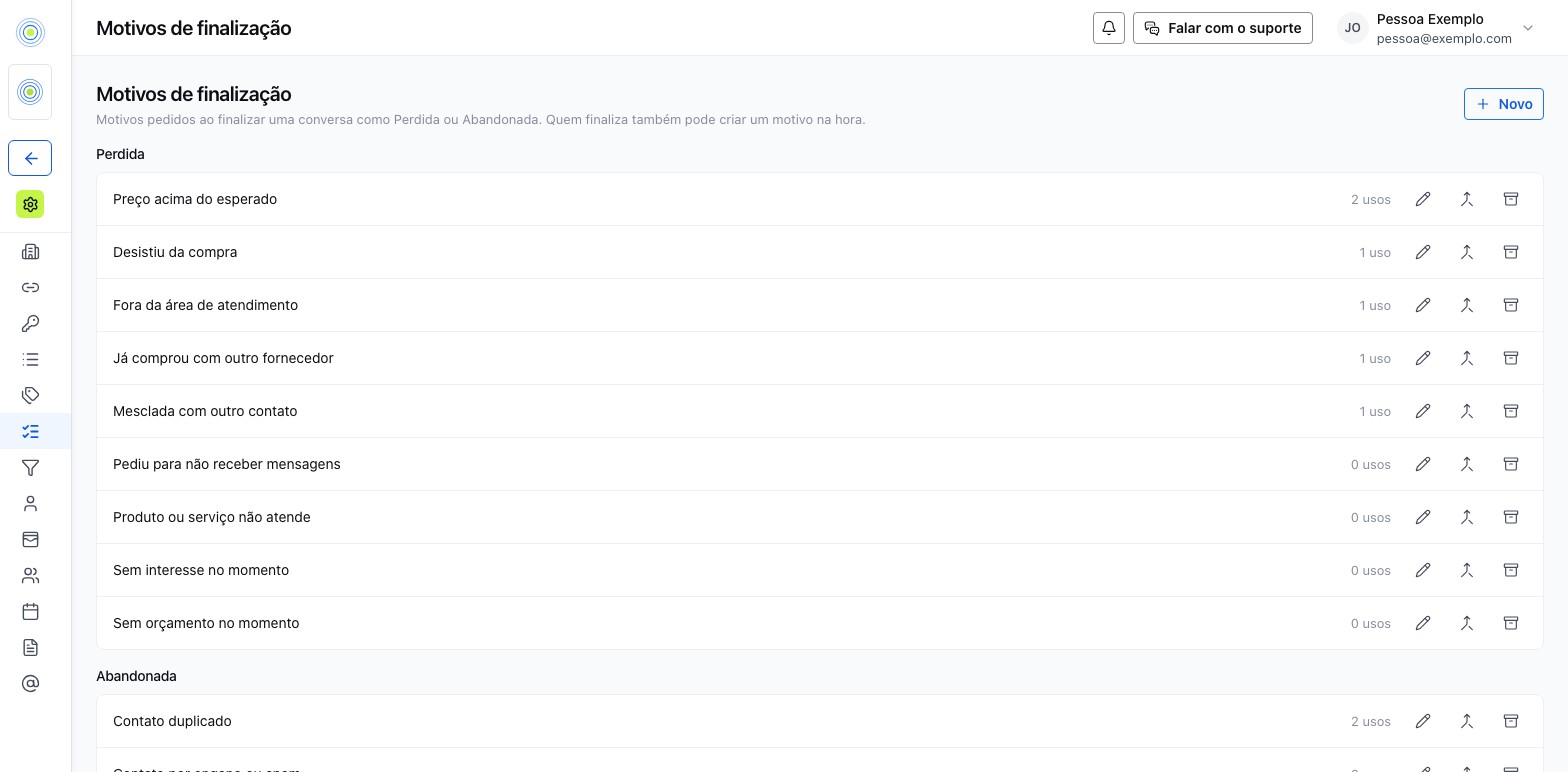Click 'Falar com o suporte' button

click(1223, 28)
